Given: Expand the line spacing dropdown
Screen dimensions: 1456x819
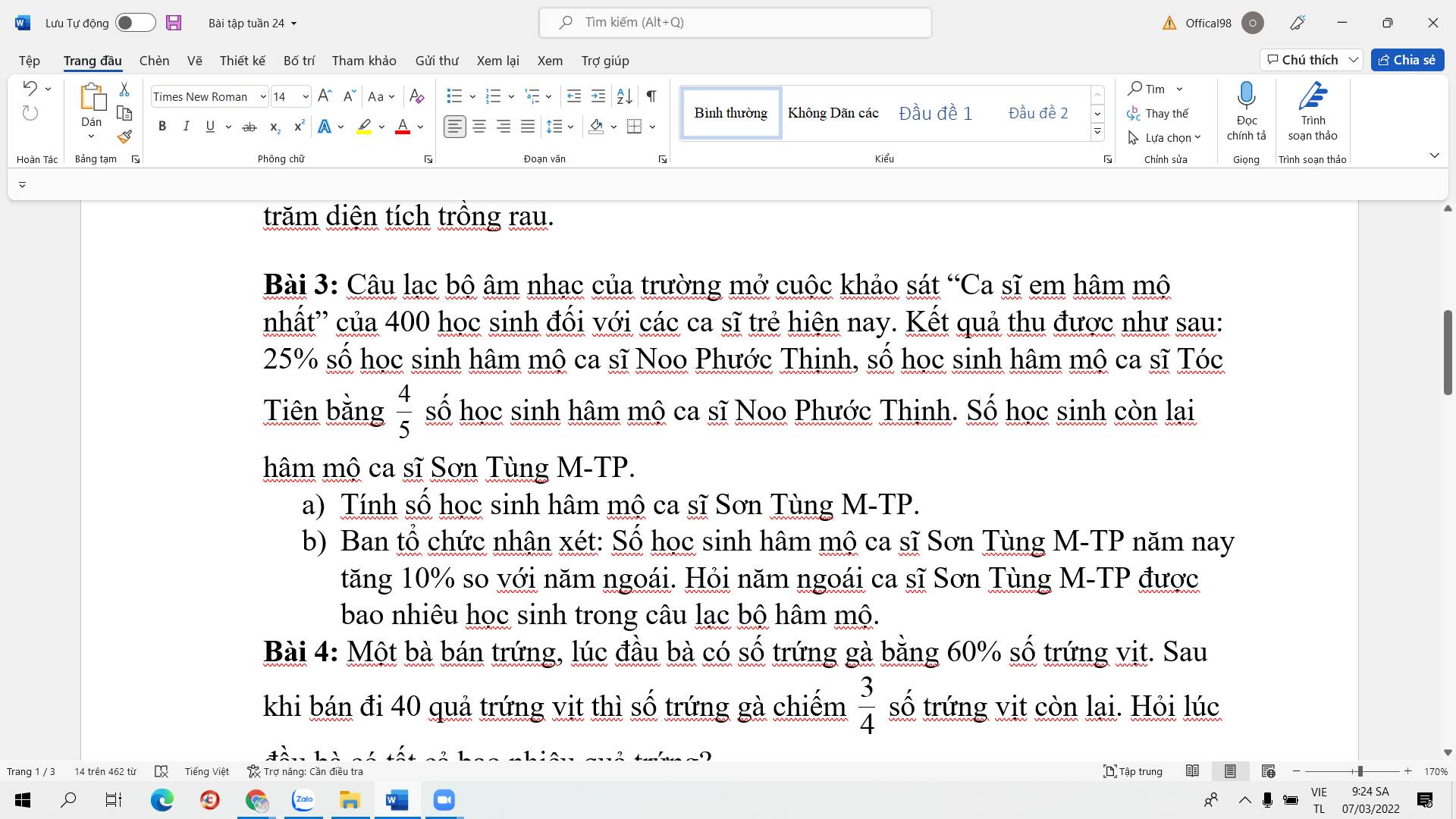Looking at the screenshot, I should coord(570,127).
